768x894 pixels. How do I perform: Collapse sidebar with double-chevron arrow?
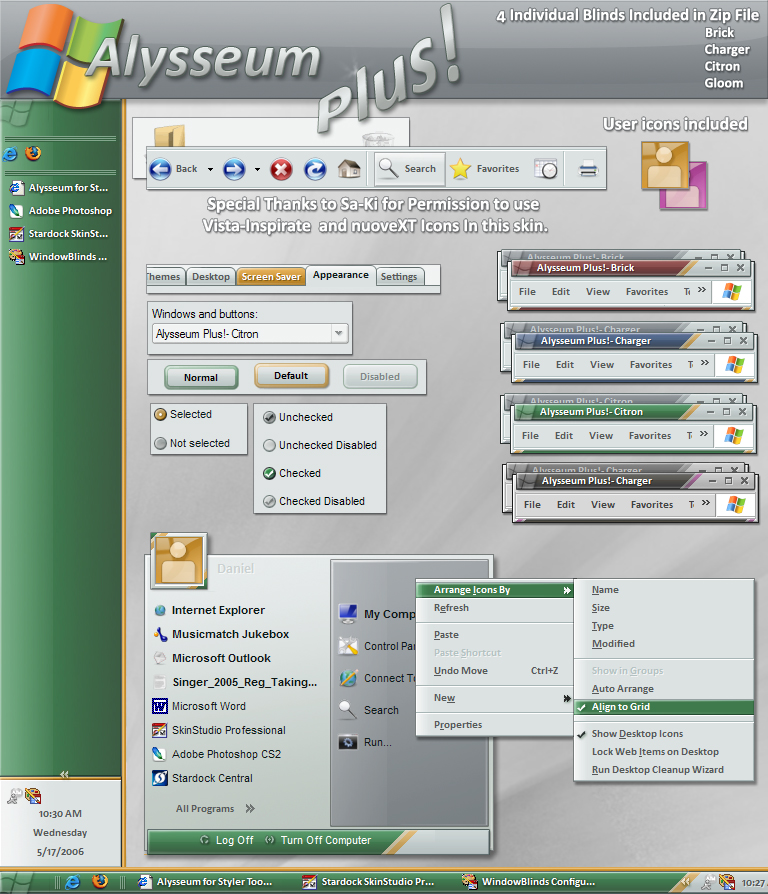(x=64, y=774)
